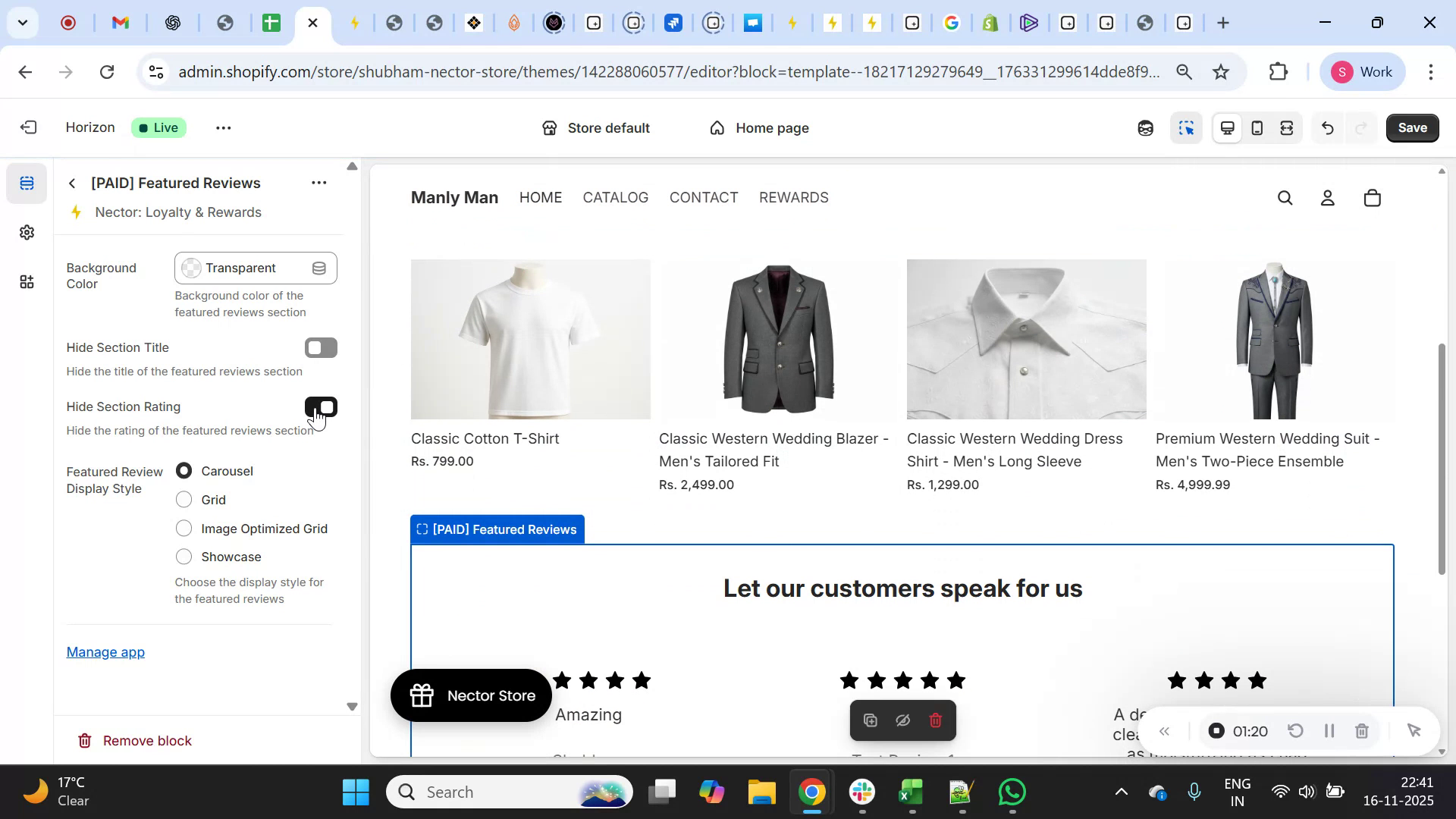
Task: Open more options for Featured Reviews block
Action: click(318, 183)
